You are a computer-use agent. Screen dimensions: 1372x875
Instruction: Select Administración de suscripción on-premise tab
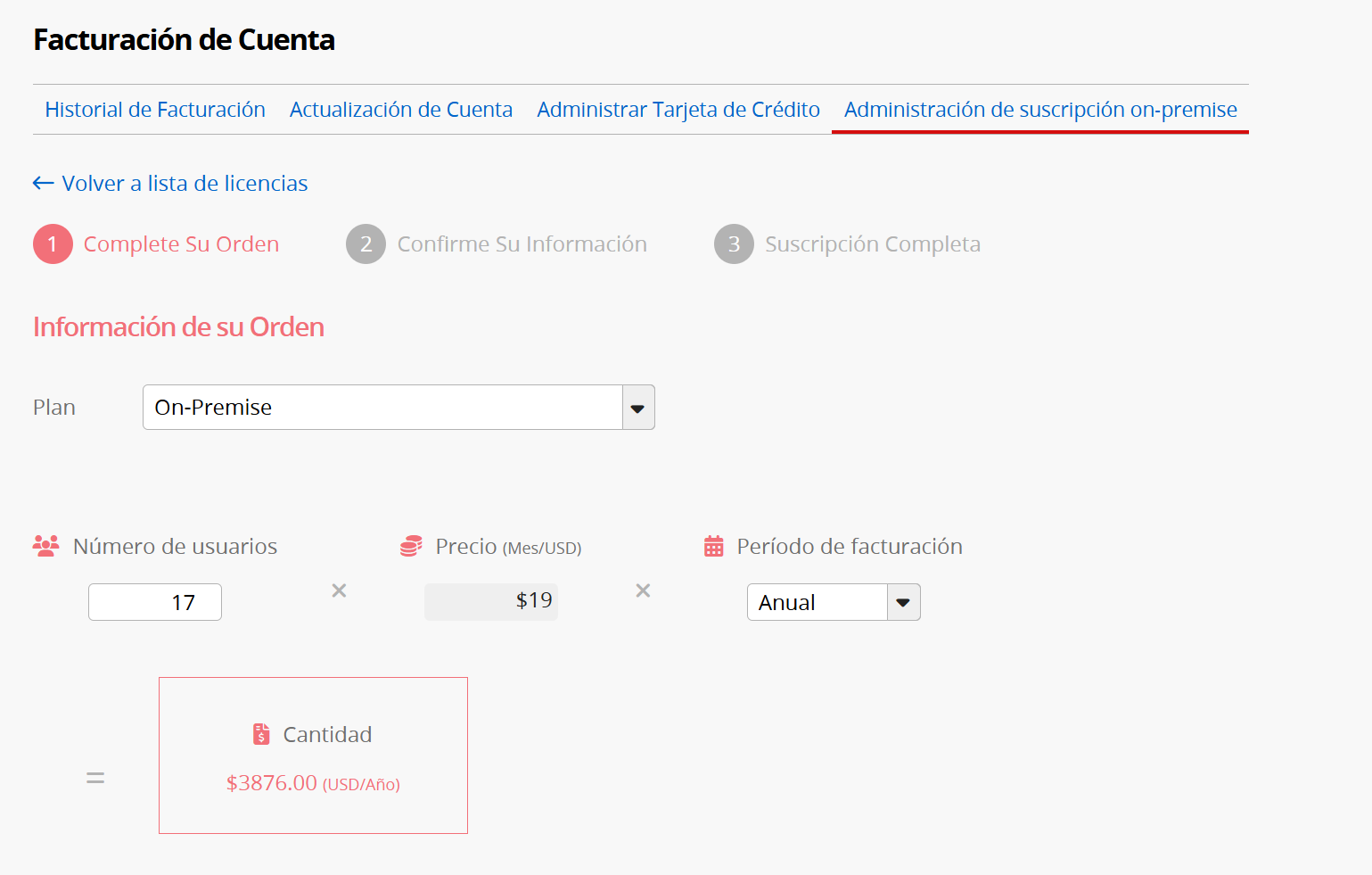1040,110
